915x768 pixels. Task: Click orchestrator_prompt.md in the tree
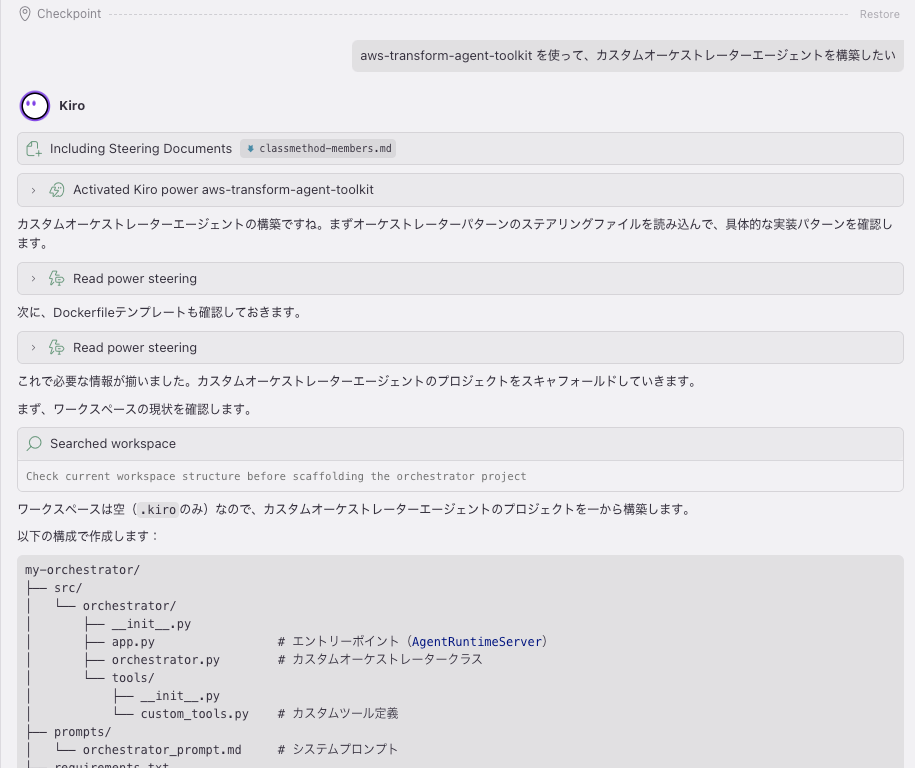[x=162, y=750]
